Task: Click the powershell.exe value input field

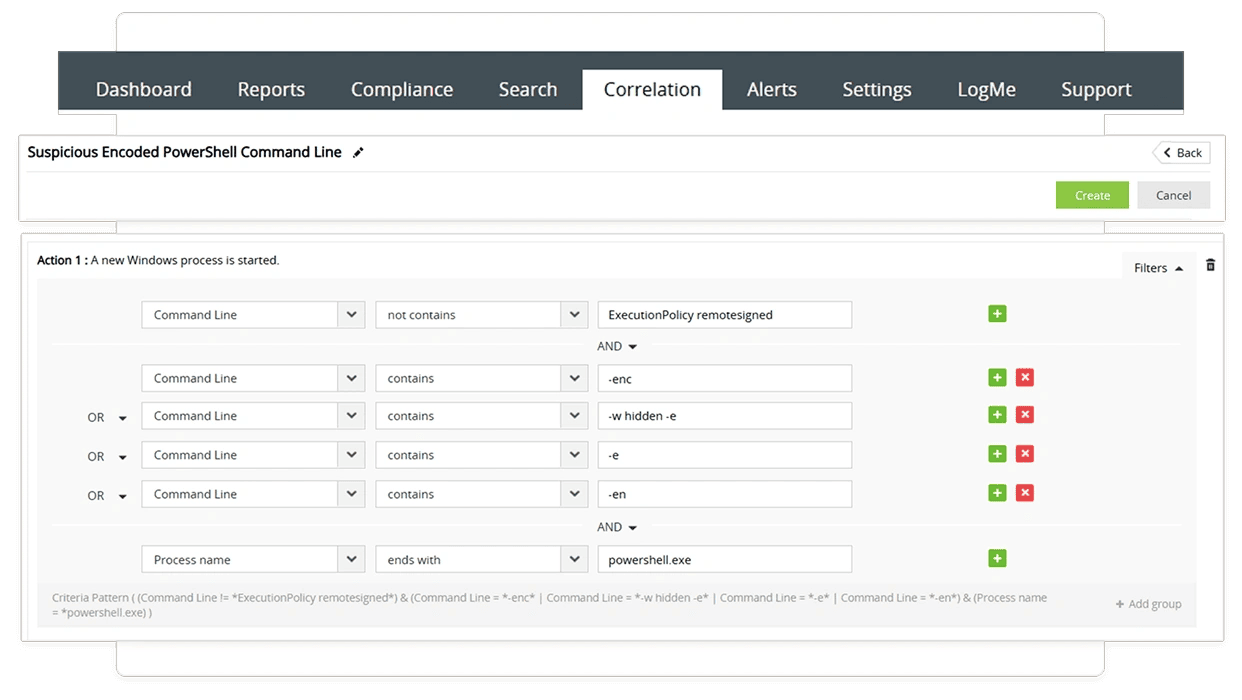Action: pos(724,560)
